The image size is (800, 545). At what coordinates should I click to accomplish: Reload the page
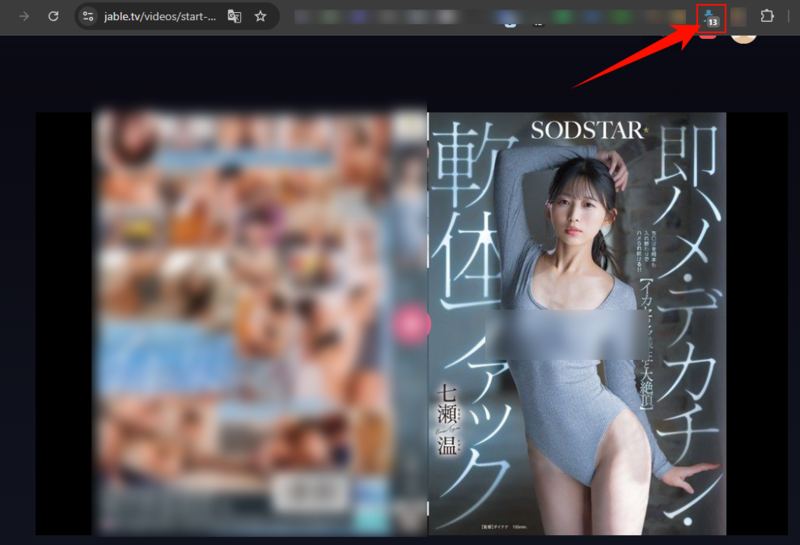pyautogui.click(x=53, y=16)
